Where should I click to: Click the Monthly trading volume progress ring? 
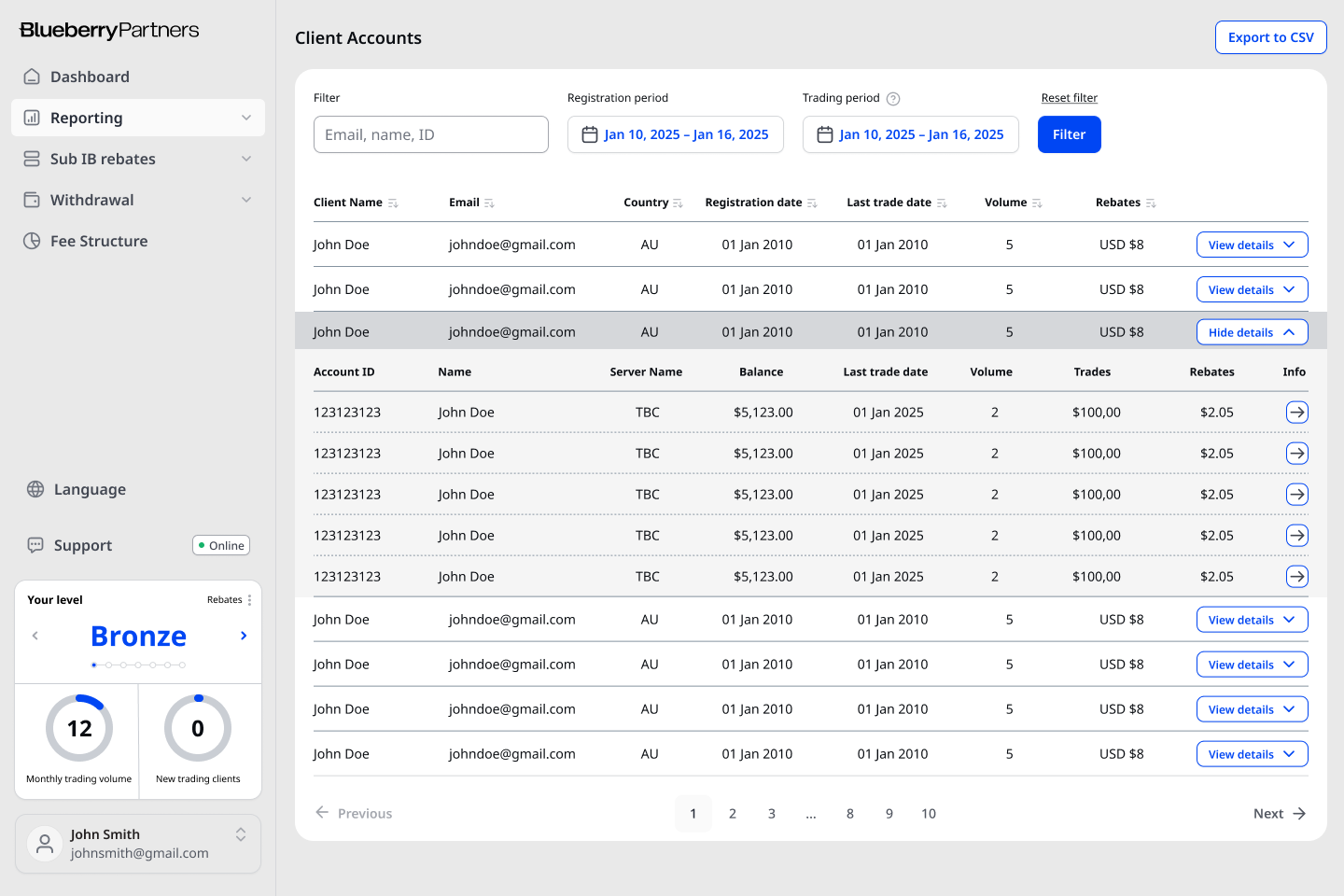(79, 728)
